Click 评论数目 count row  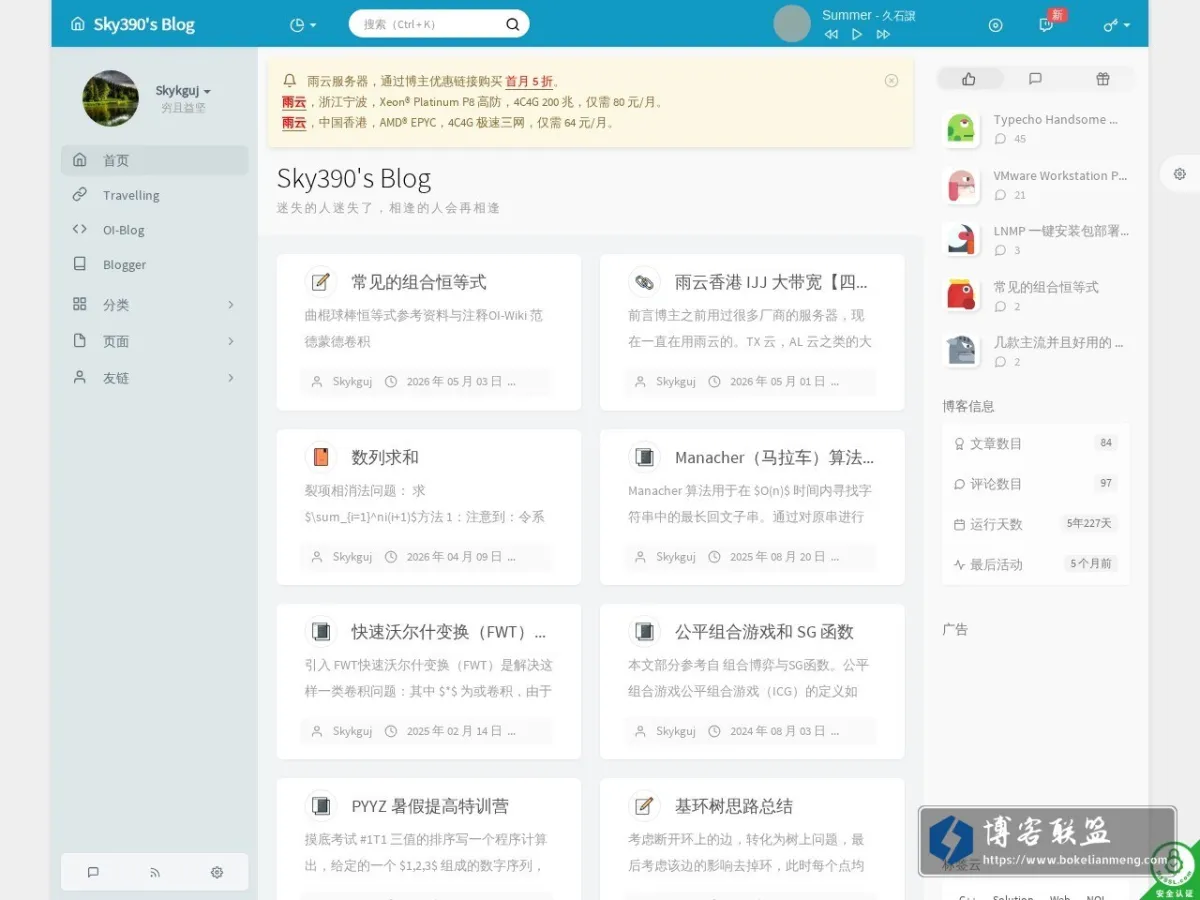coord(1036,484)
